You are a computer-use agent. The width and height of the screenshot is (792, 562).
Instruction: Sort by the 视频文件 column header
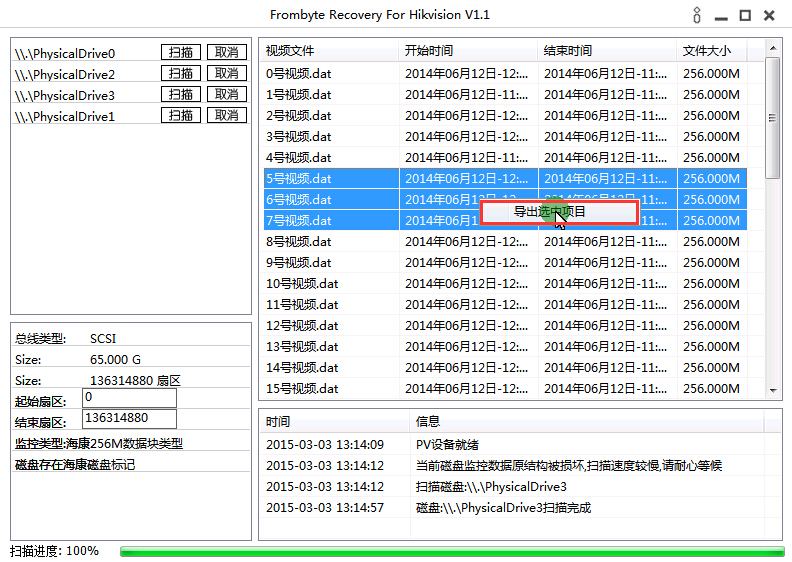330,51
